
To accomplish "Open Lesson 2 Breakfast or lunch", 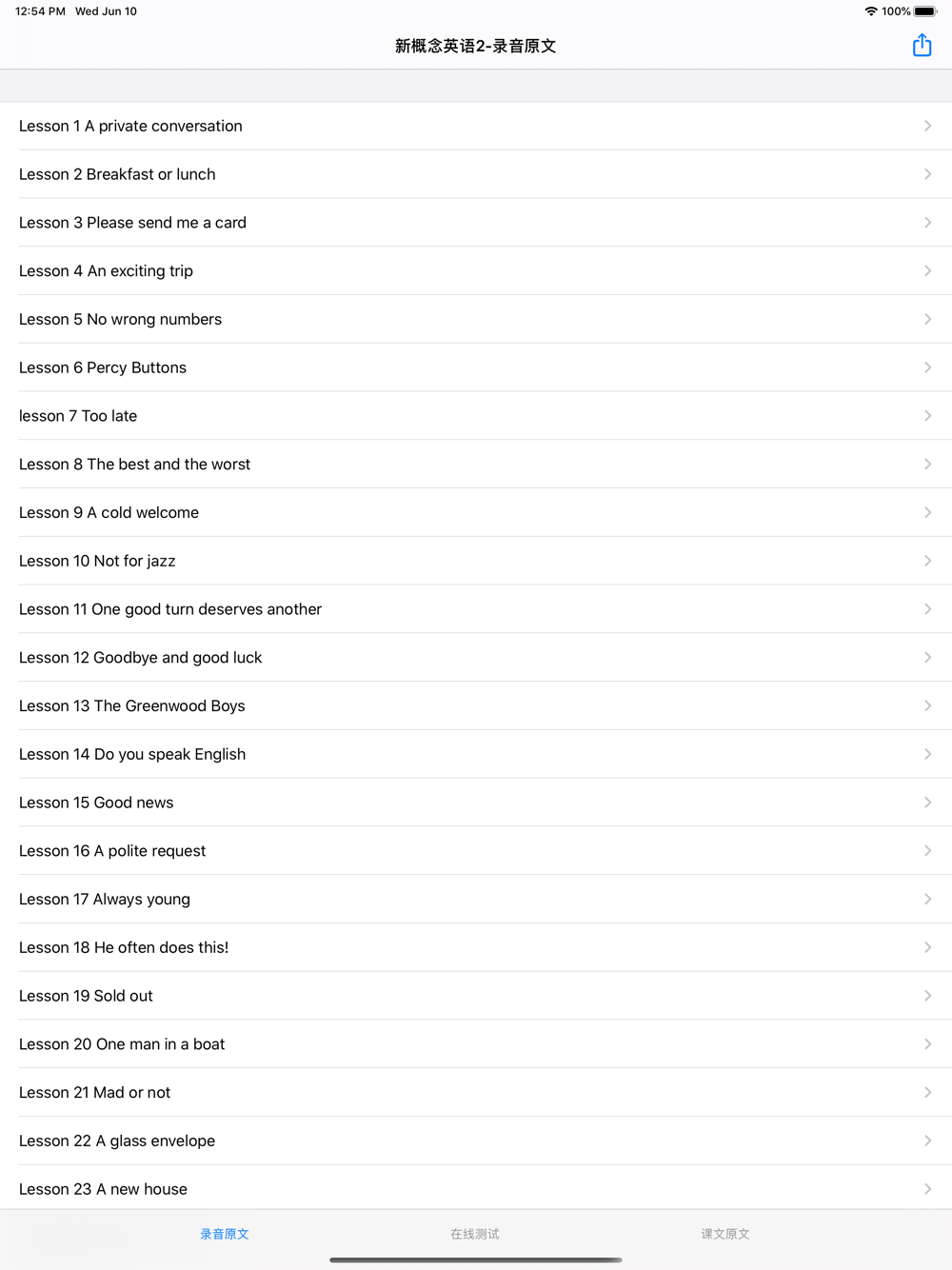I will [x=476, y=174].
